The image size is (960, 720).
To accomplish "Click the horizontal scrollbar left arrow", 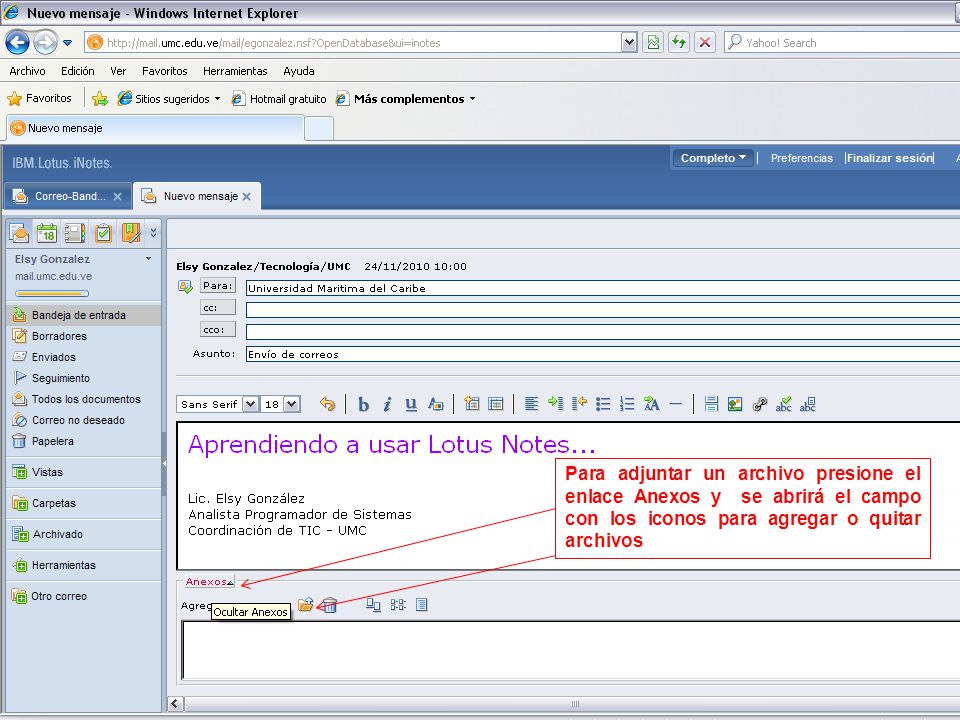I will click(x=176, y=703).
